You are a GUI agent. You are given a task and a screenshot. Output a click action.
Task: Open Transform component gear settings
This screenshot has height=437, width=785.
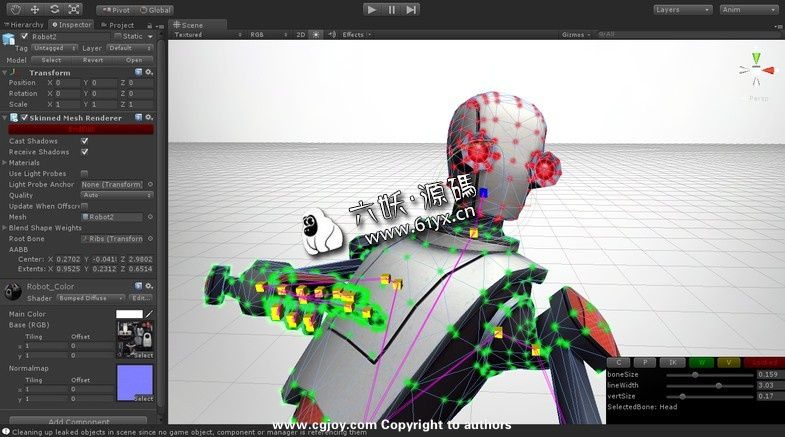(149, 73)
